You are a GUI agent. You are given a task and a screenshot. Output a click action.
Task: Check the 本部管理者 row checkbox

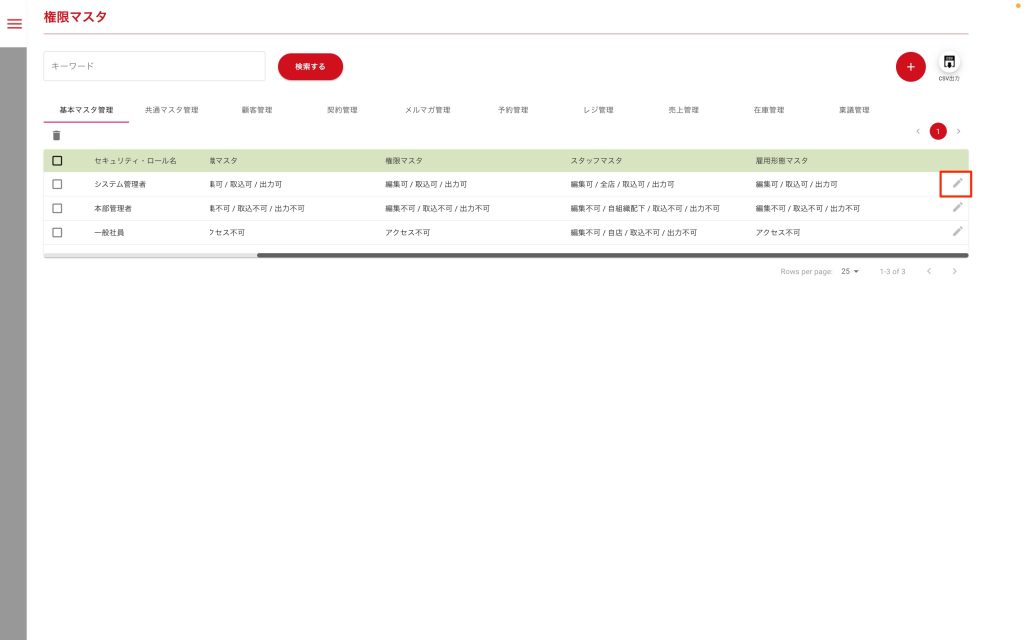[x=57, y=208]
